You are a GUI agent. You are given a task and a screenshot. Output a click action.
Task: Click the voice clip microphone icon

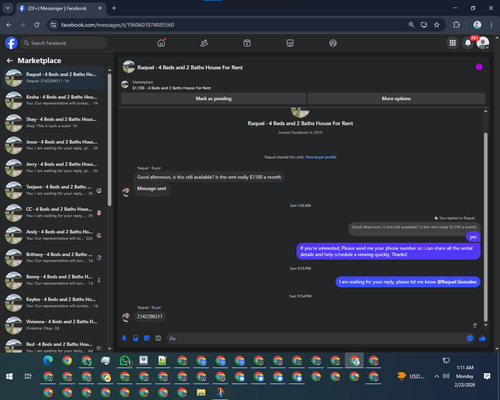tap(124, 338)
